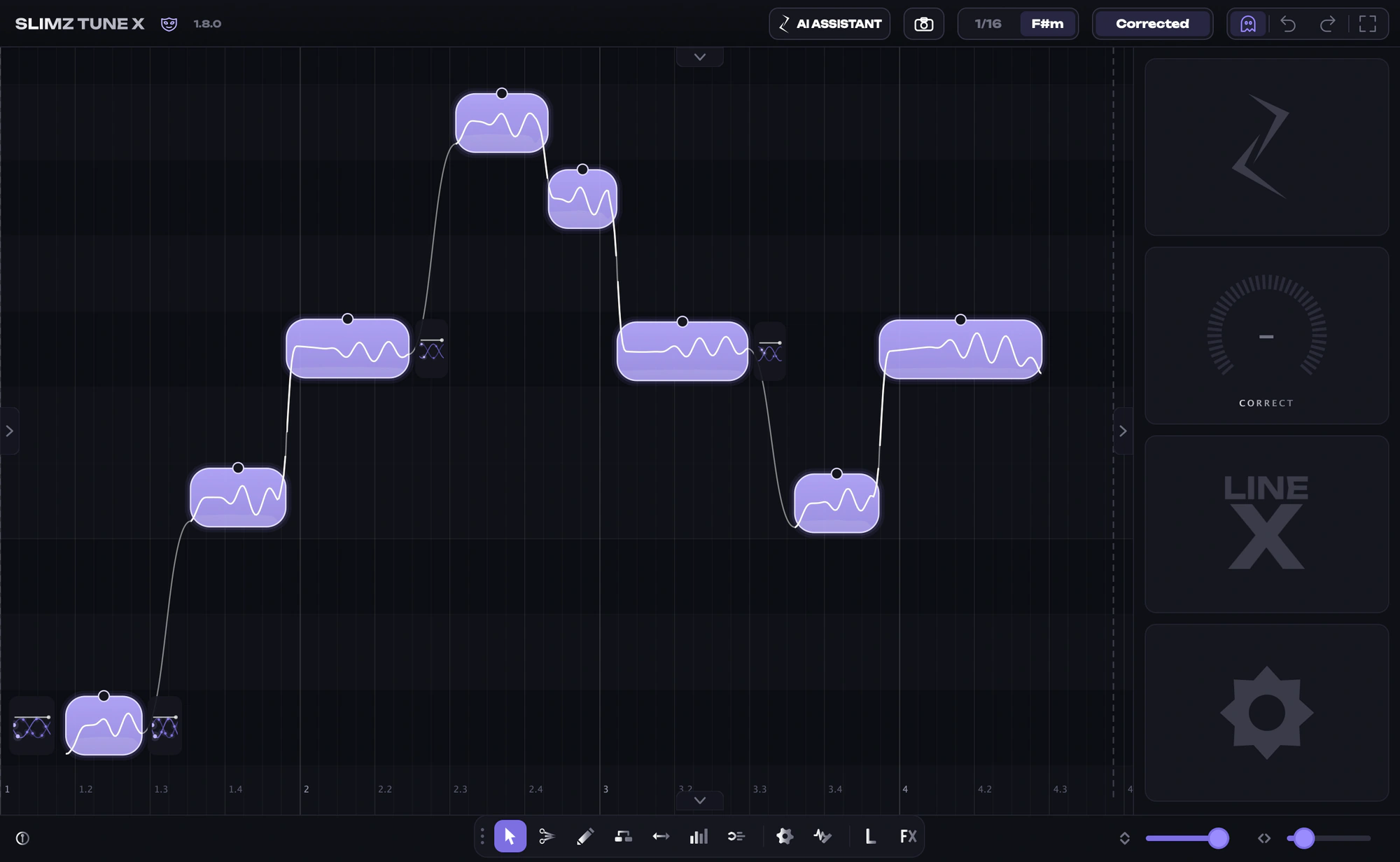
Task: Click the camera snapshot icon
Action: [x=924, y=24]
